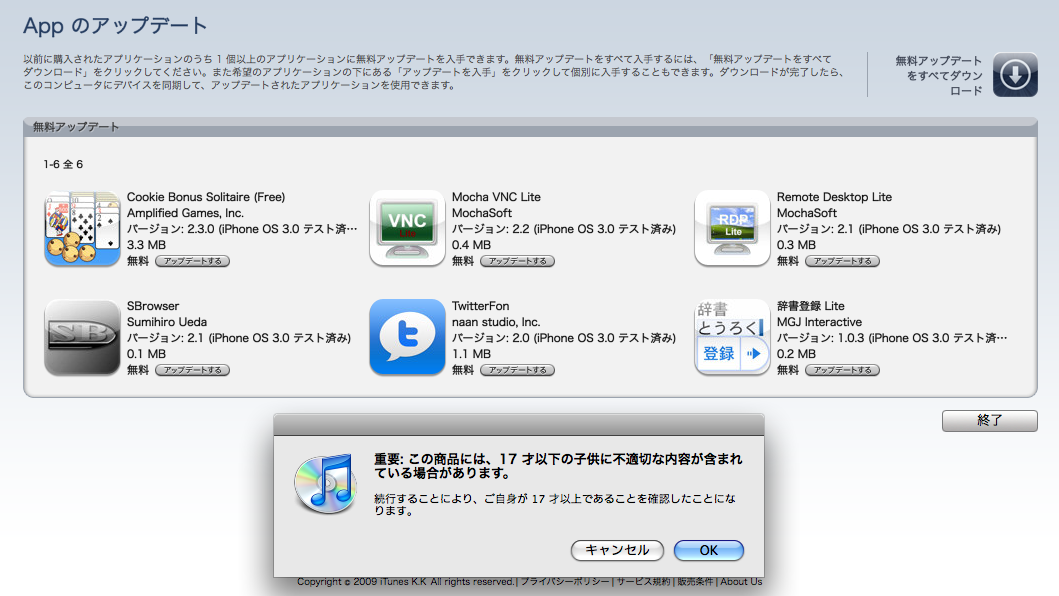1059x596 pixels.
Task: Select the 辞書登録 Lite title text
Action: coord(810,305)
